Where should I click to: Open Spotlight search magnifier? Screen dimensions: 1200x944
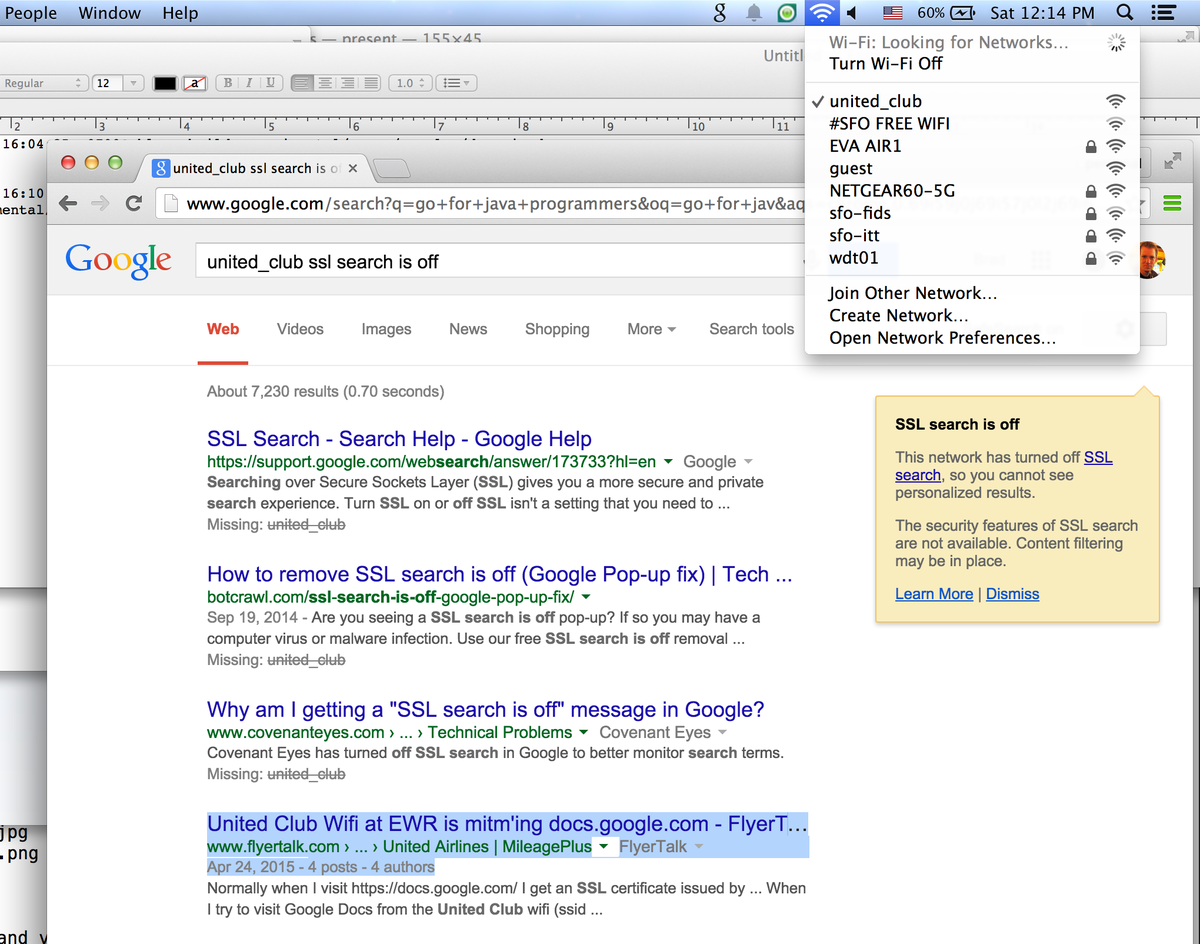pos(1124,13)
